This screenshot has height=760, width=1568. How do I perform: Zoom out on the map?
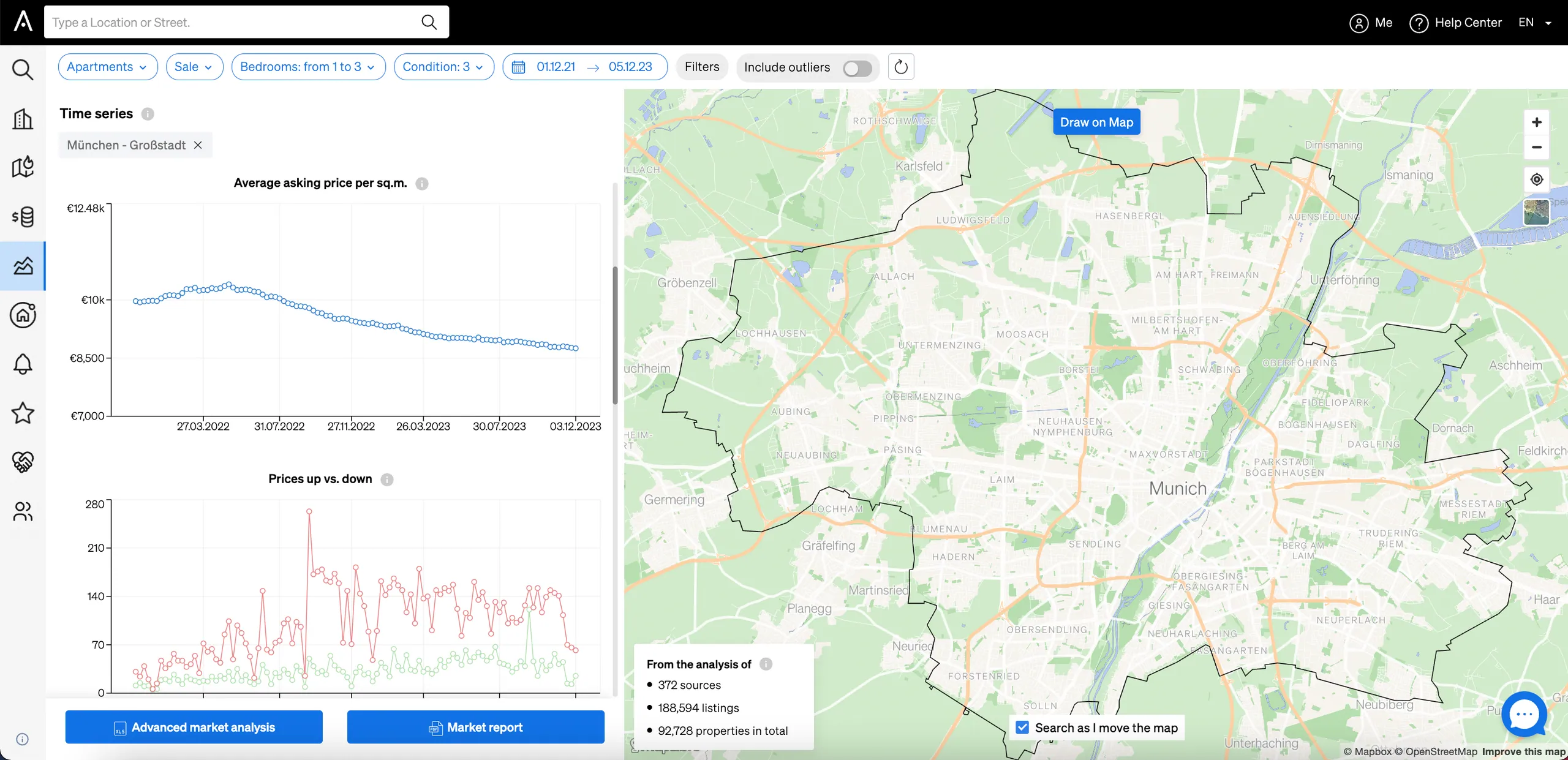[x=1536, y=147]
